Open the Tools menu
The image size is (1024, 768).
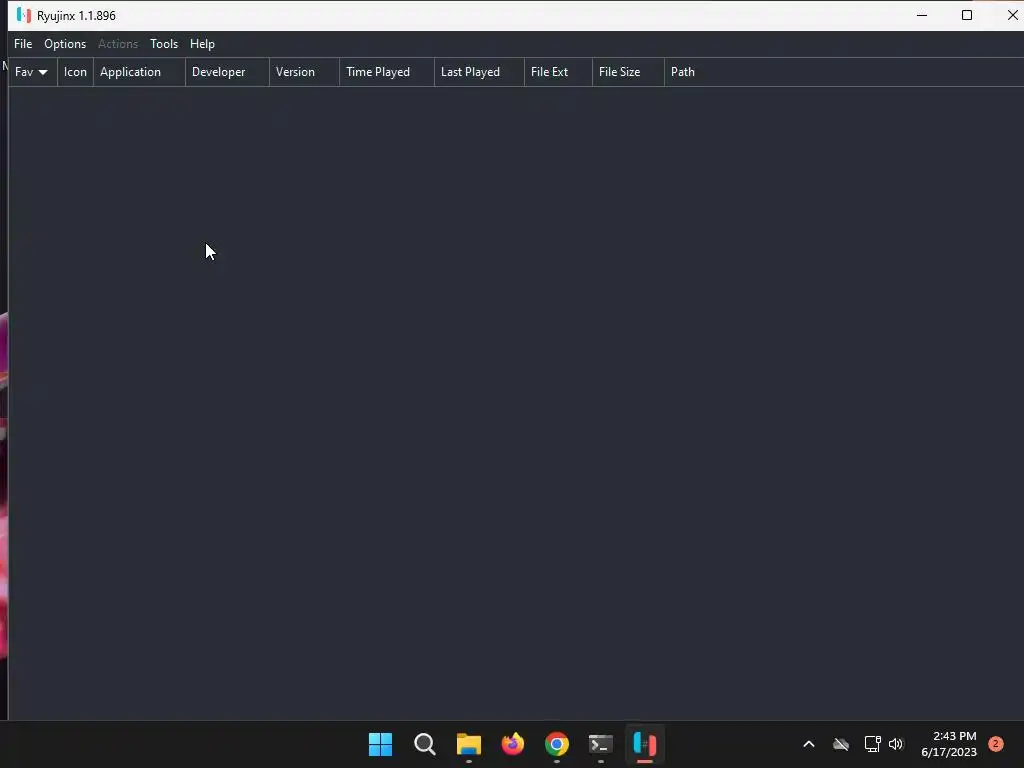point(164,44)
